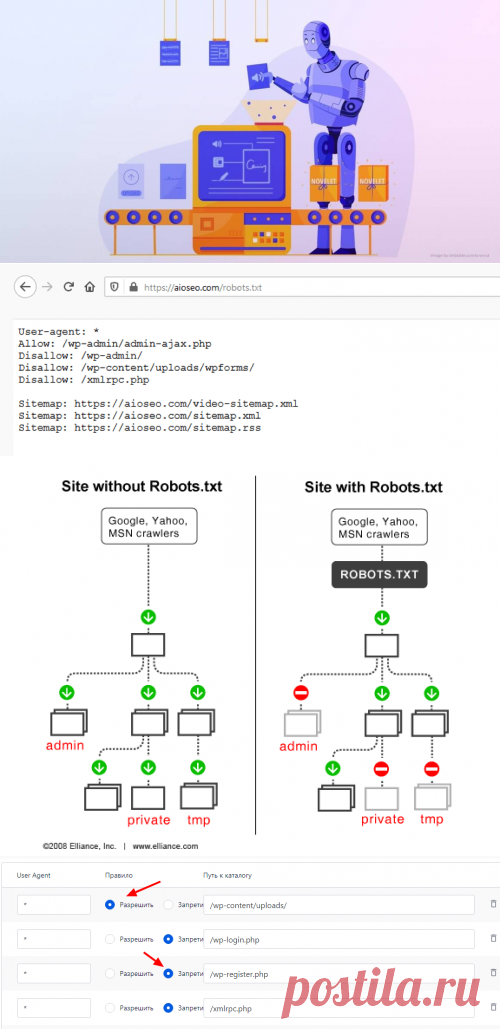The width and height of the screenshot is (500, 1029).
Task: Click the User Agent field of the /wp-register.php row
Action: 54,973
